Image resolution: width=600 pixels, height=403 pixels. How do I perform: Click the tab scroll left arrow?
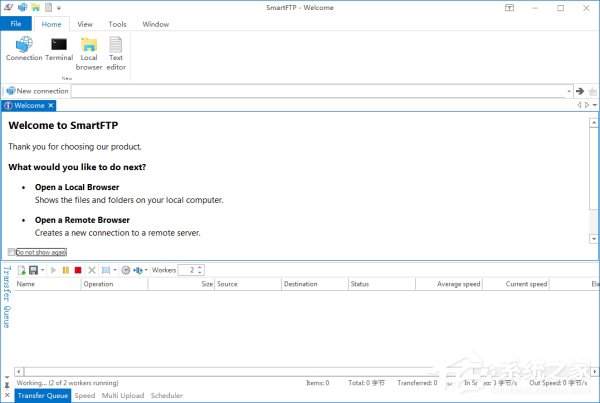pos(579,104)
